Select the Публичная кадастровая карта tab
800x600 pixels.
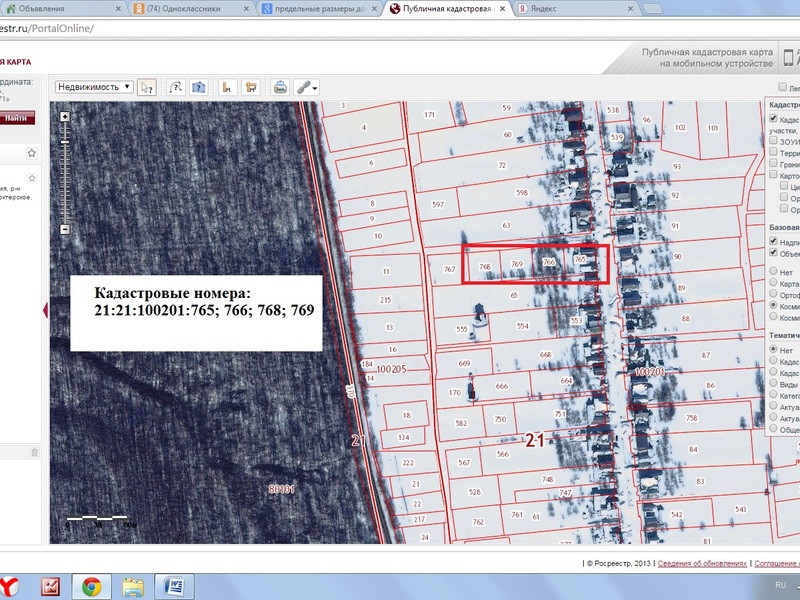pyautogui.click(x=447, y=9)
